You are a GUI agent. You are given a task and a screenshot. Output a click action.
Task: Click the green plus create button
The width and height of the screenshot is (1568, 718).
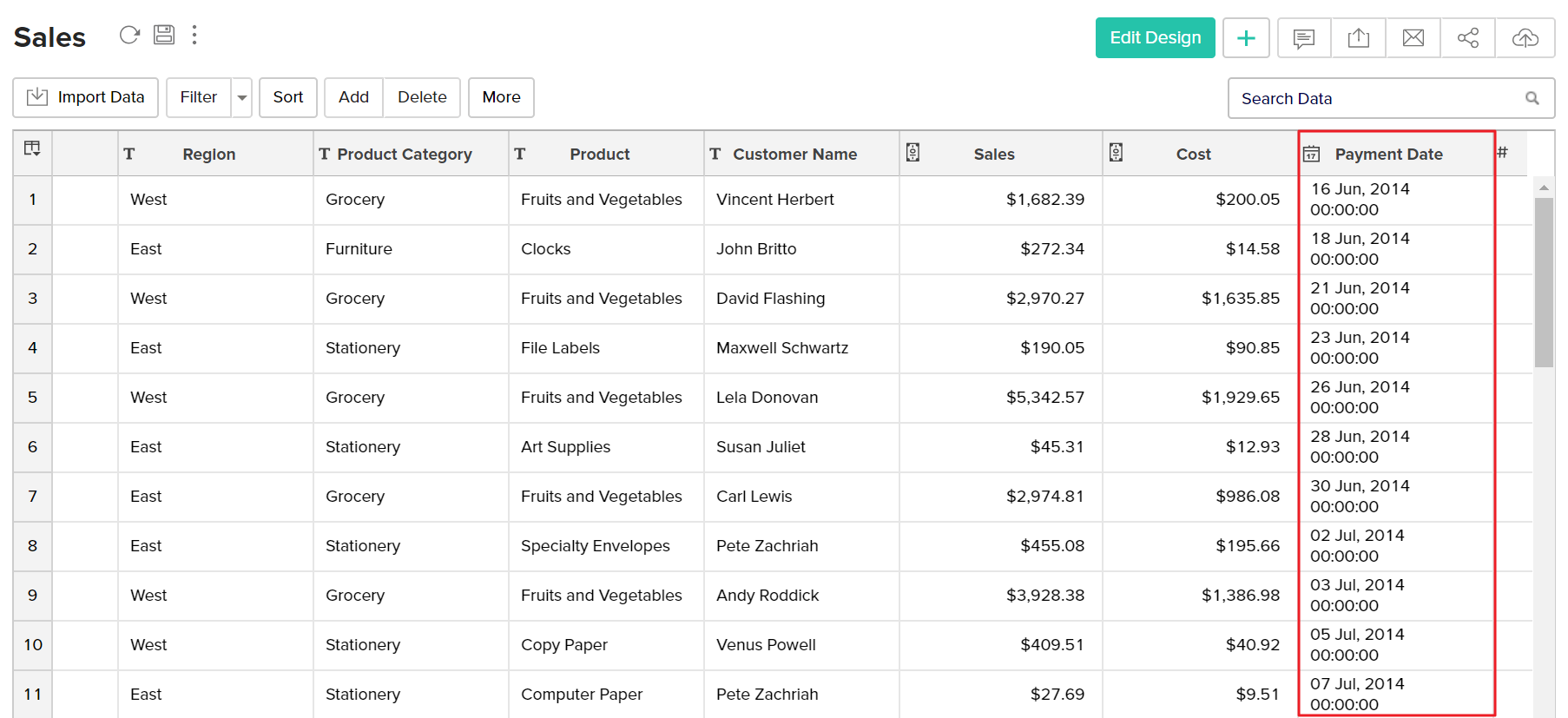pos(1246,38)
